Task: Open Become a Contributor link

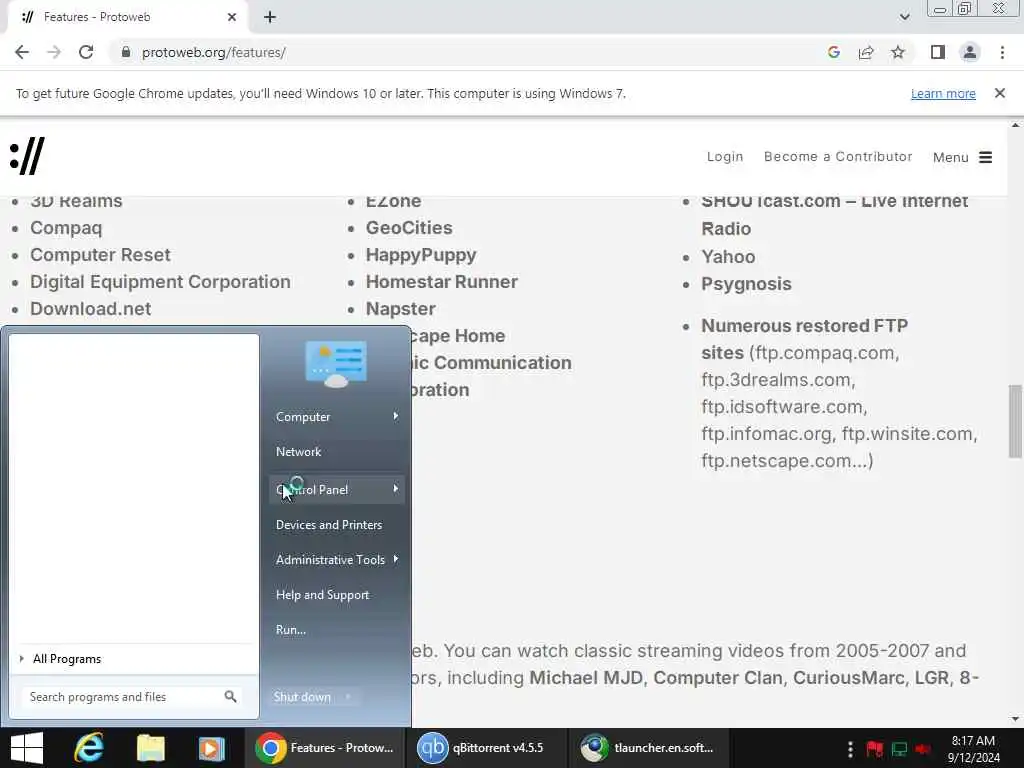Action: [838, 157]
